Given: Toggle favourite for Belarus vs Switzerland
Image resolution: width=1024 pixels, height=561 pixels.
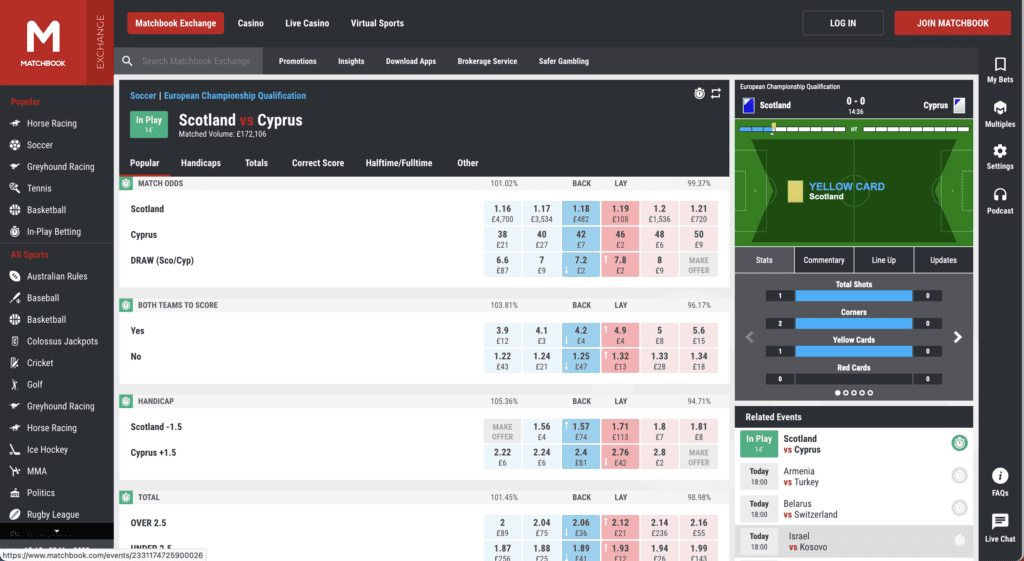Looking at the screenshot, I should point(959,507).
